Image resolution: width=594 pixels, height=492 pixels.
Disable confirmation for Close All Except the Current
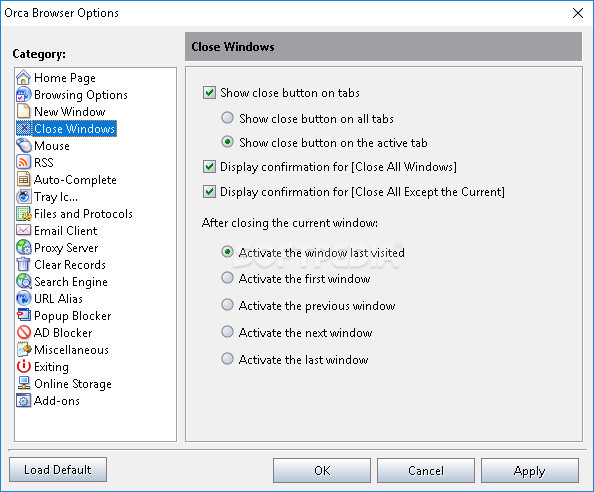pos(209,192)
